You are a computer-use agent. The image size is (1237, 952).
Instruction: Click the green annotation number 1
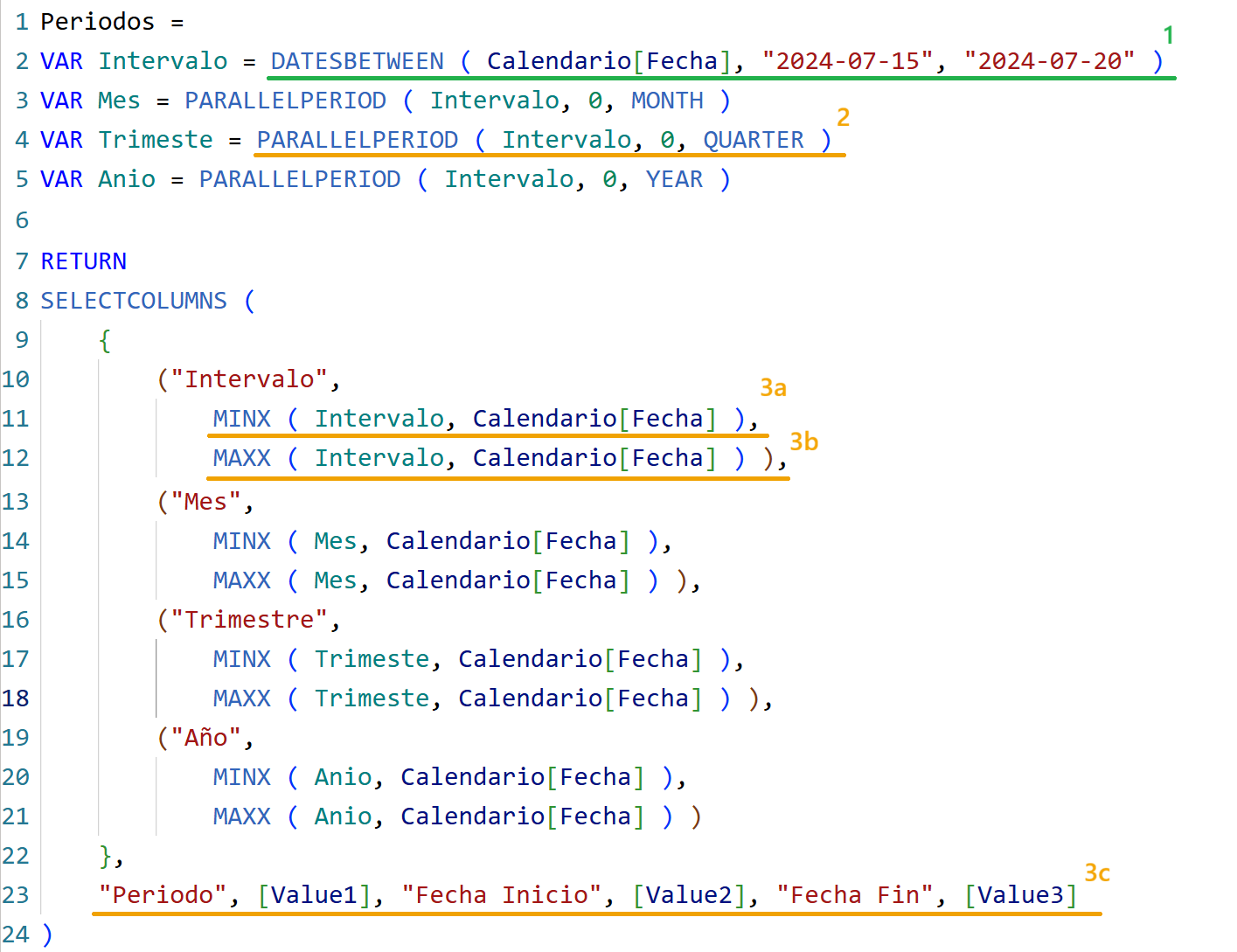pyautogui.click(x=1168, y=36)
